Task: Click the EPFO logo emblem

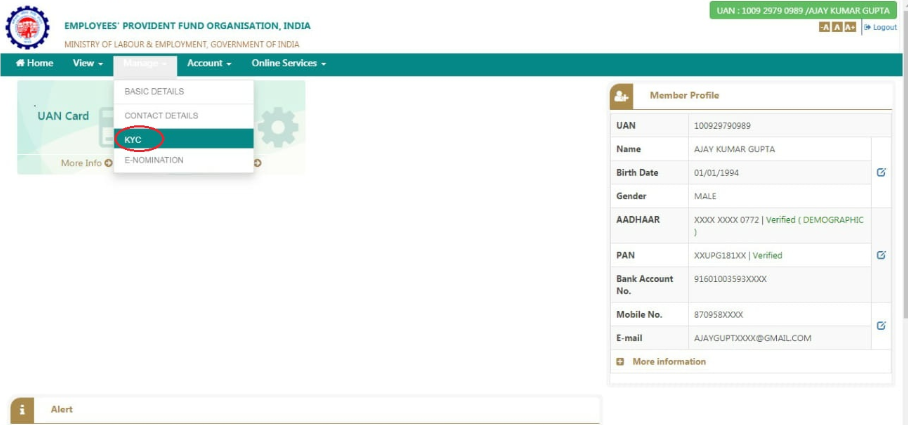Action: 26,29
